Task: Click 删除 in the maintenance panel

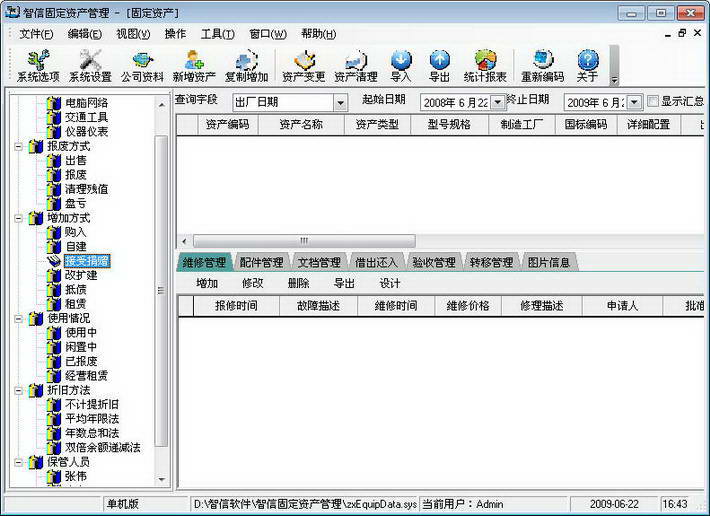Action: pos(298,283)
